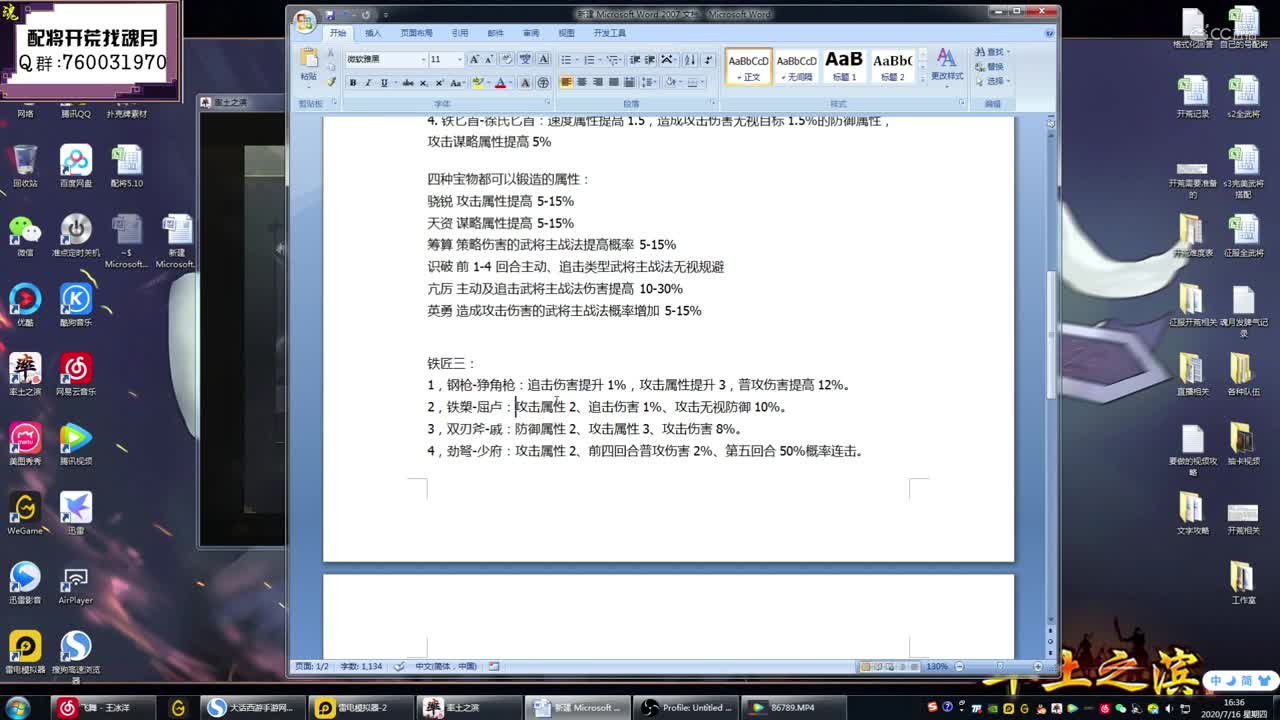Open the font size dropdown
This screenshot has height=720, width=1280.
(460, 60)
